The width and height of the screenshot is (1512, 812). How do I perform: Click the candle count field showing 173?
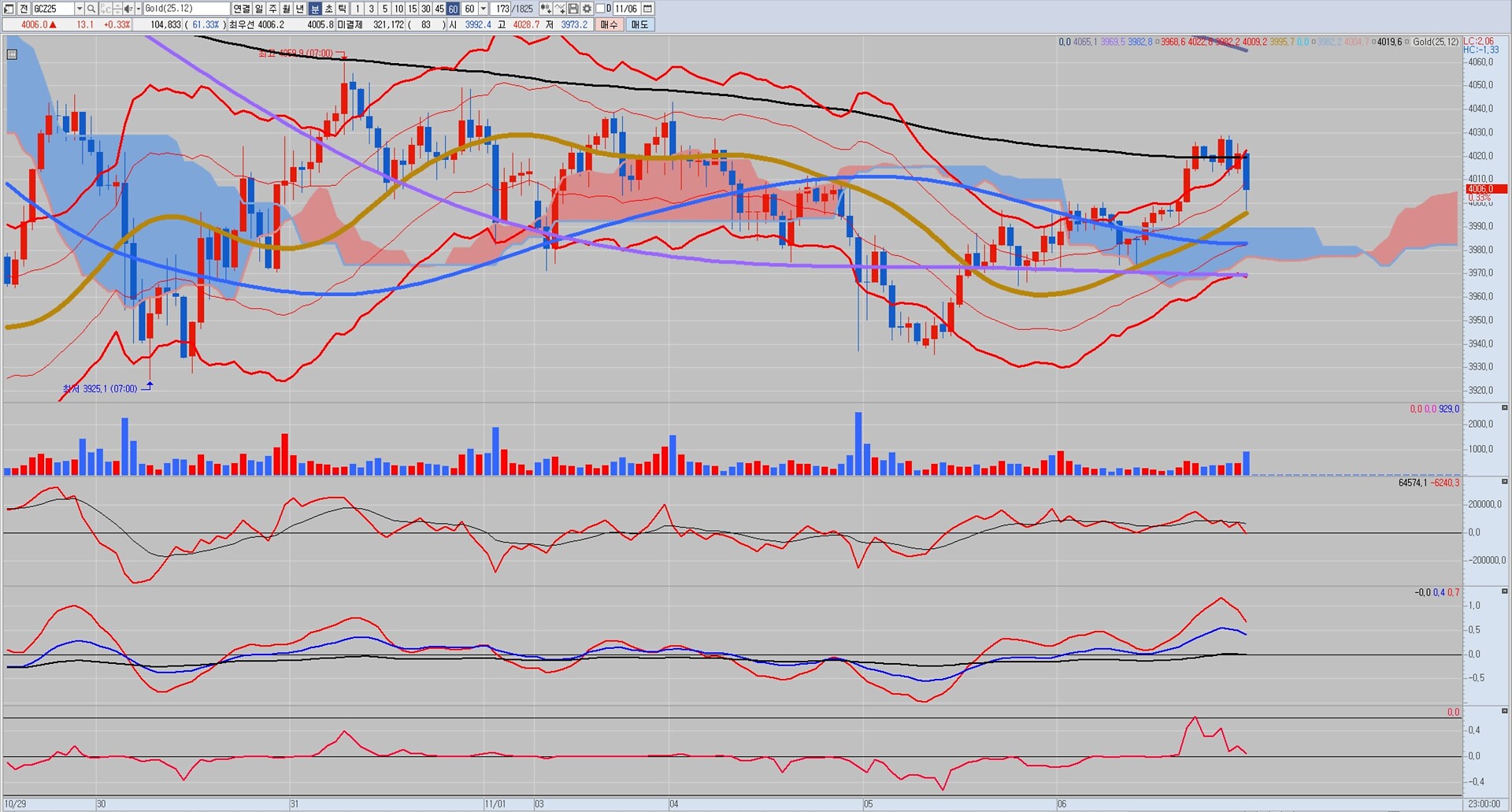(500, 9)
